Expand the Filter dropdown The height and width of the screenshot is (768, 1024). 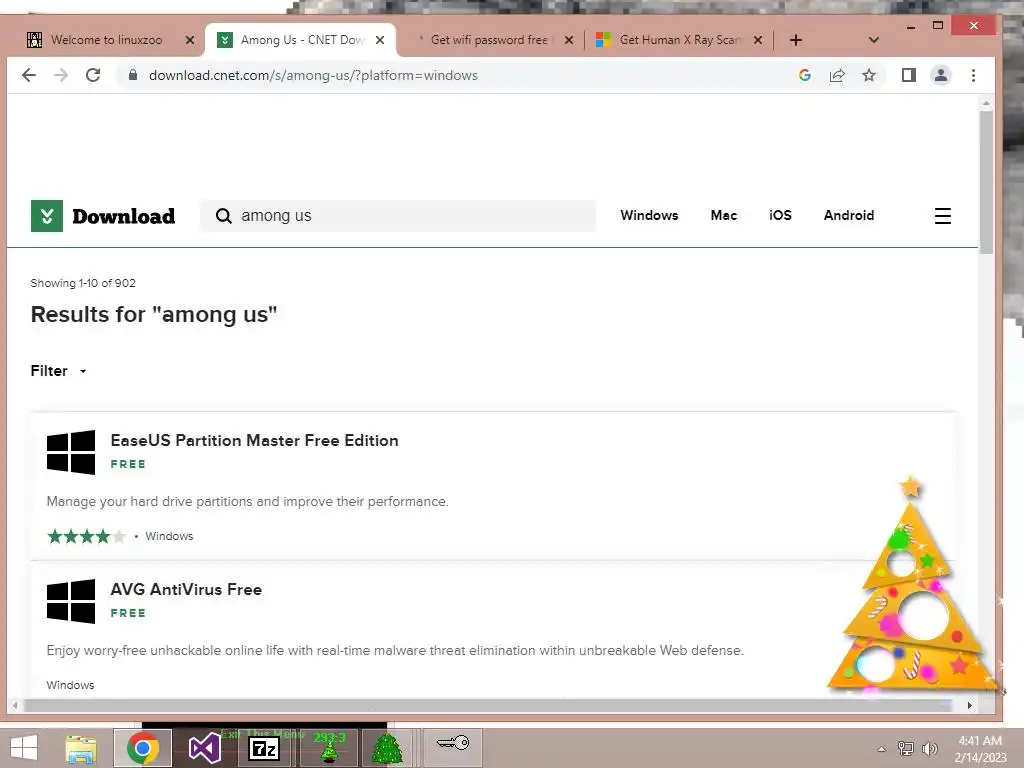click(58, 371)
